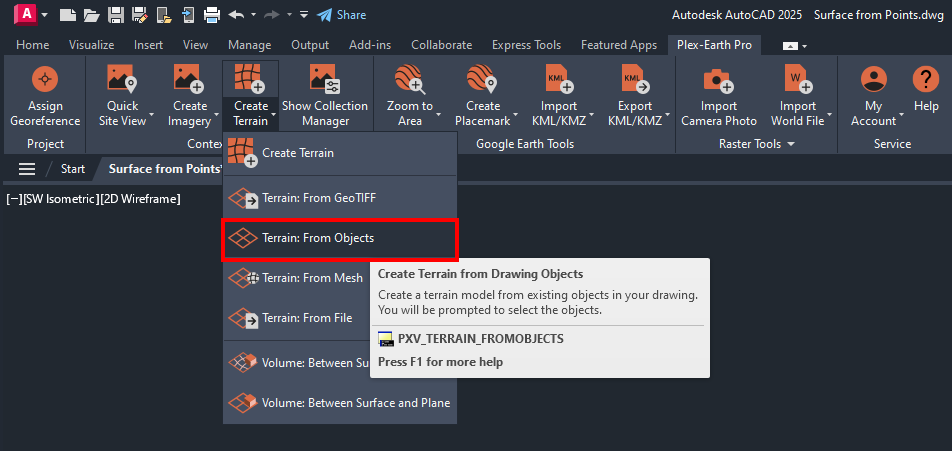The height and width of the screenshot is (451, 952).
Task: Open the Customize Quick Access Toolbar dropdown
Action: (x=304, y=14)
